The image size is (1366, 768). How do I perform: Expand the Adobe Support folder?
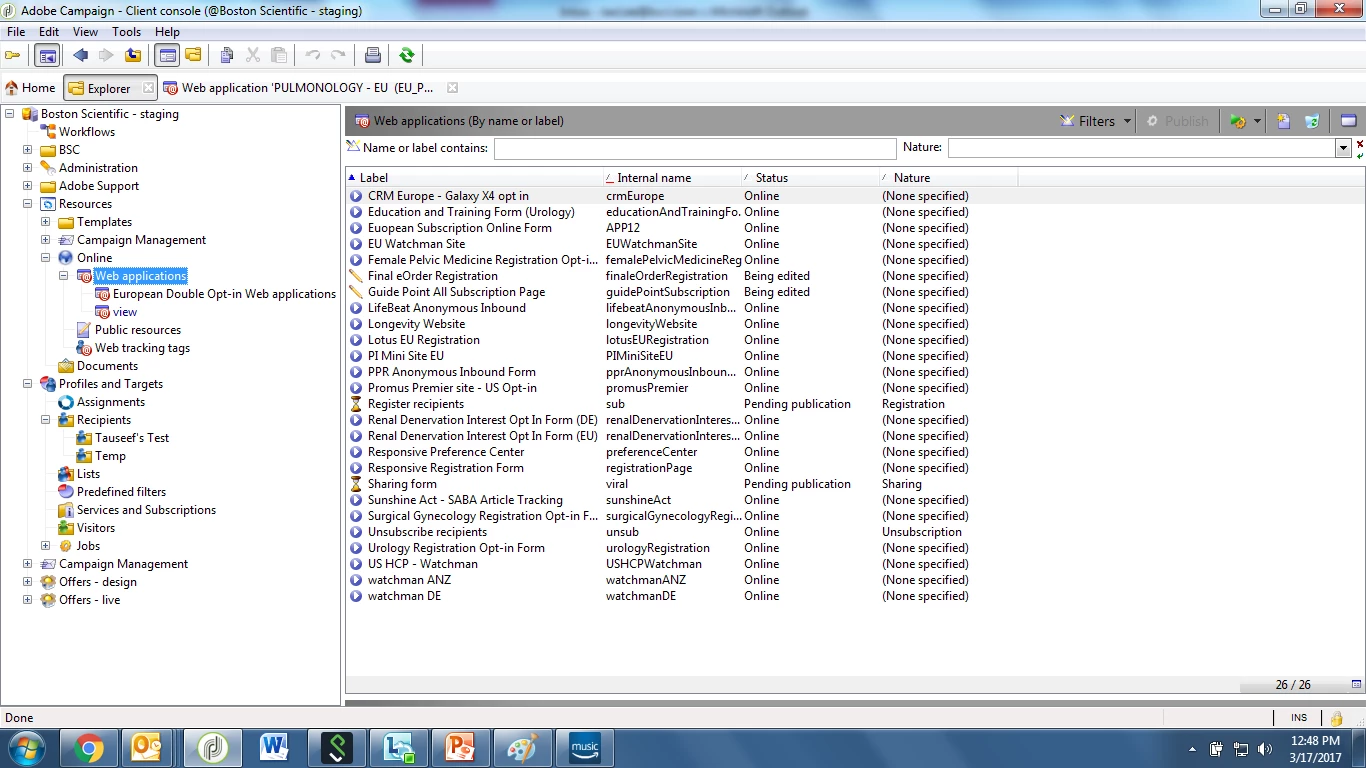click(x=28, y=186)
